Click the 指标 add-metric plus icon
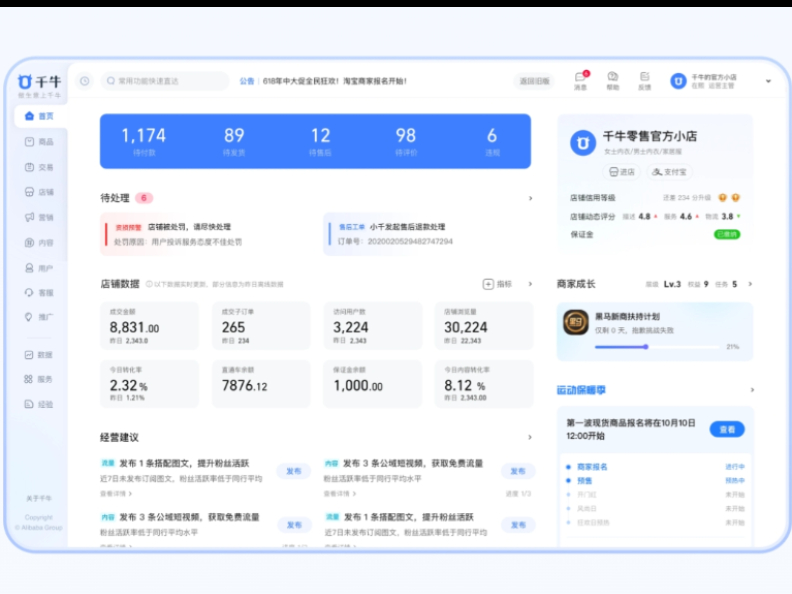This screenshot has height=594, width=792. click(x=488, y=284)
